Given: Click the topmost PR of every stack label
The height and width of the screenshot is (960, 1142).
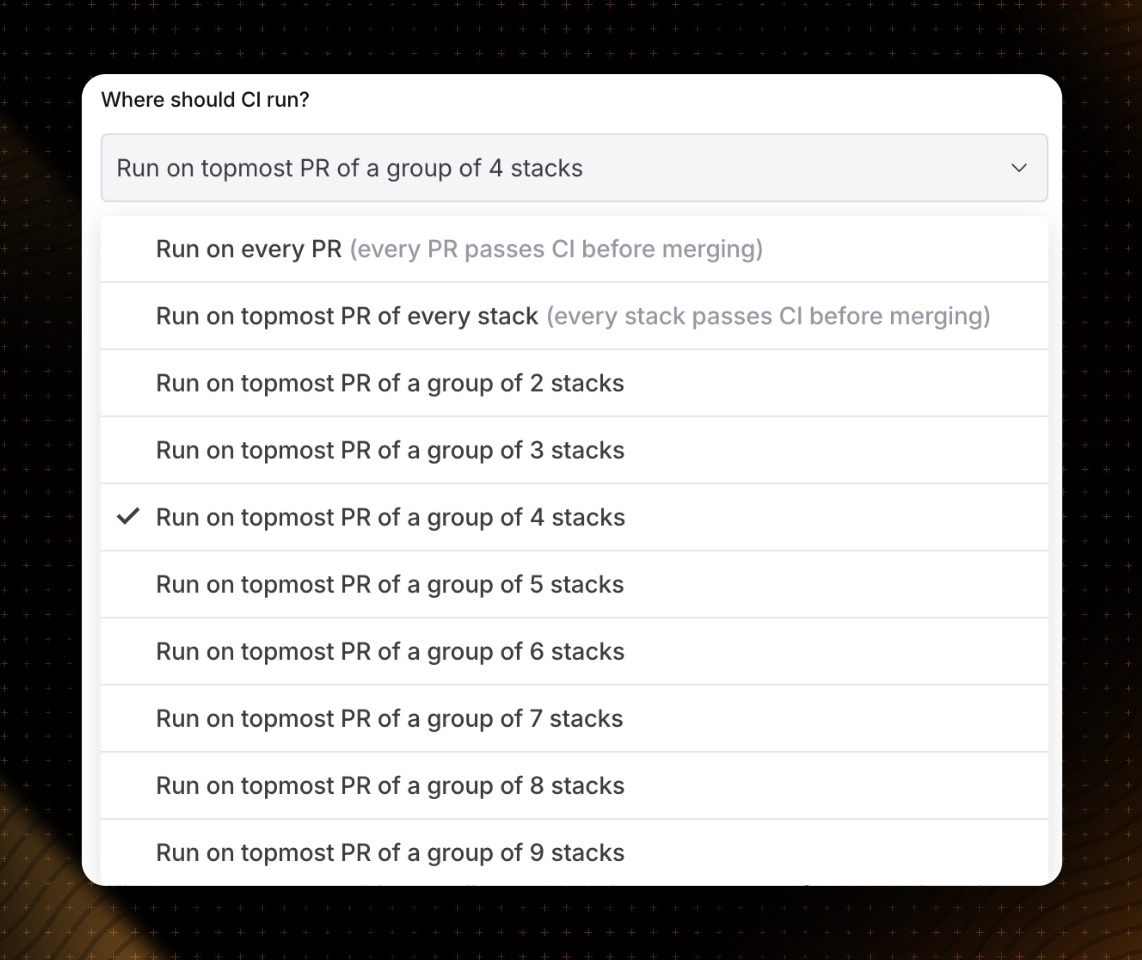Looking at the screenshot, I should point(345,315).
